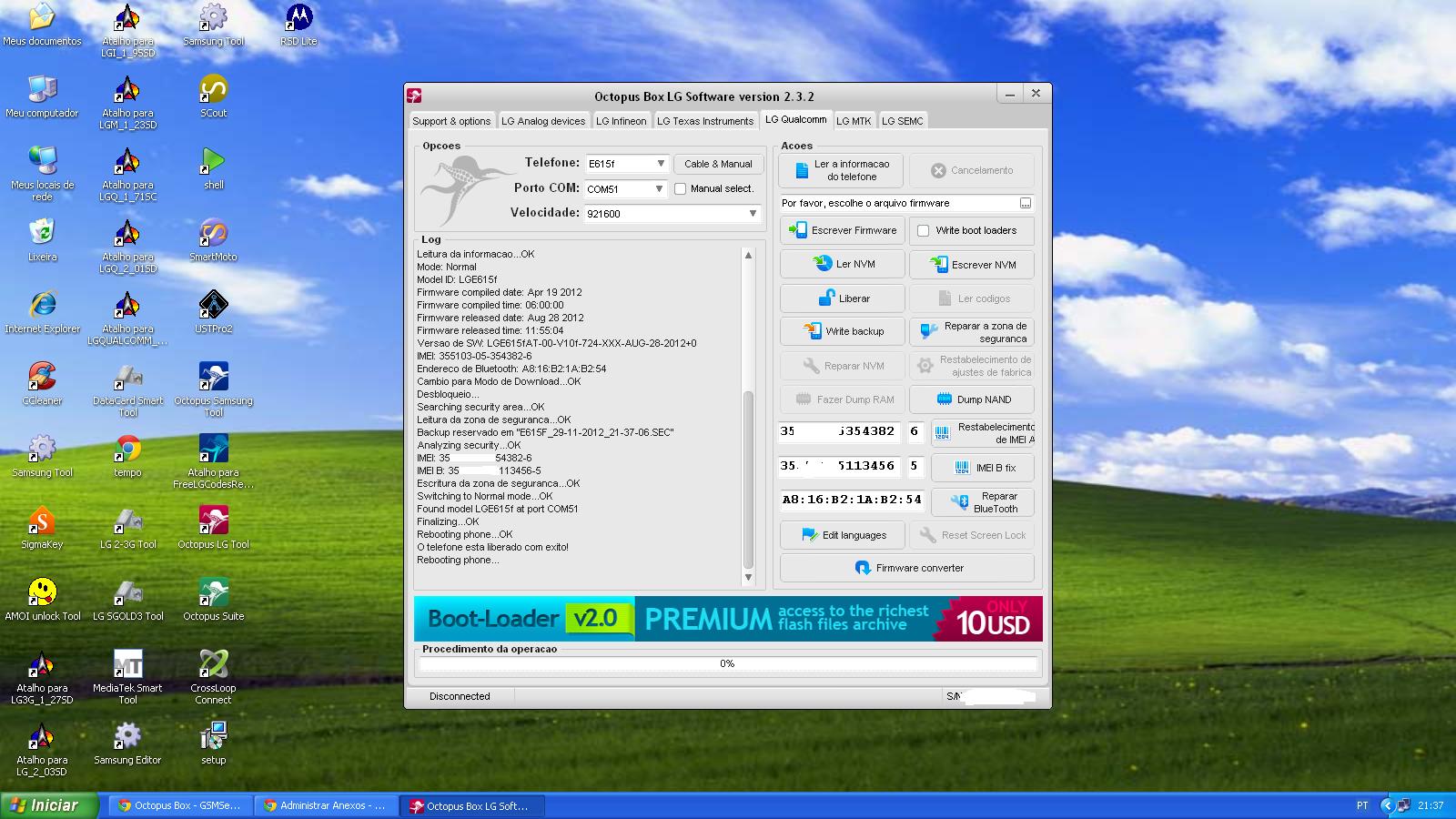Screen dimensions: 1456x819
Task: Expand Porto COM dropdown
Action: tap(659, 189)
